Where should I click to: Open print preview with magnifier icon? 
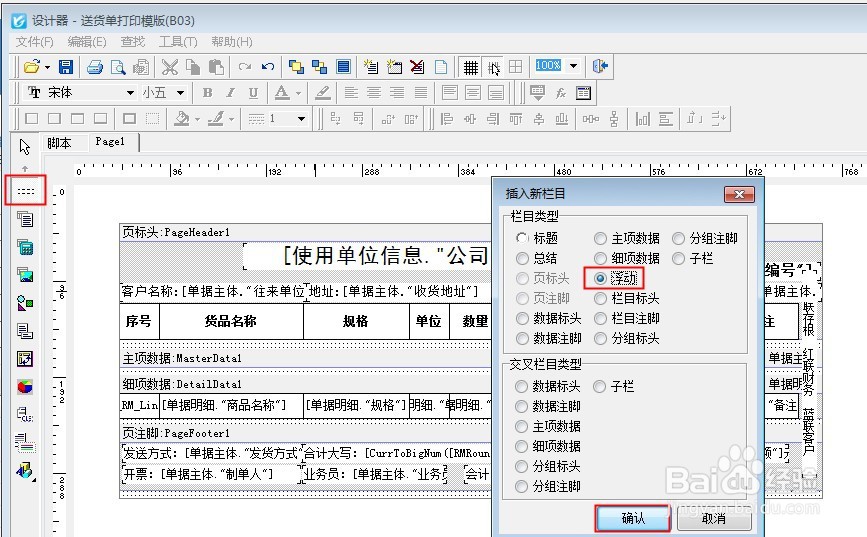click(118, 67)
